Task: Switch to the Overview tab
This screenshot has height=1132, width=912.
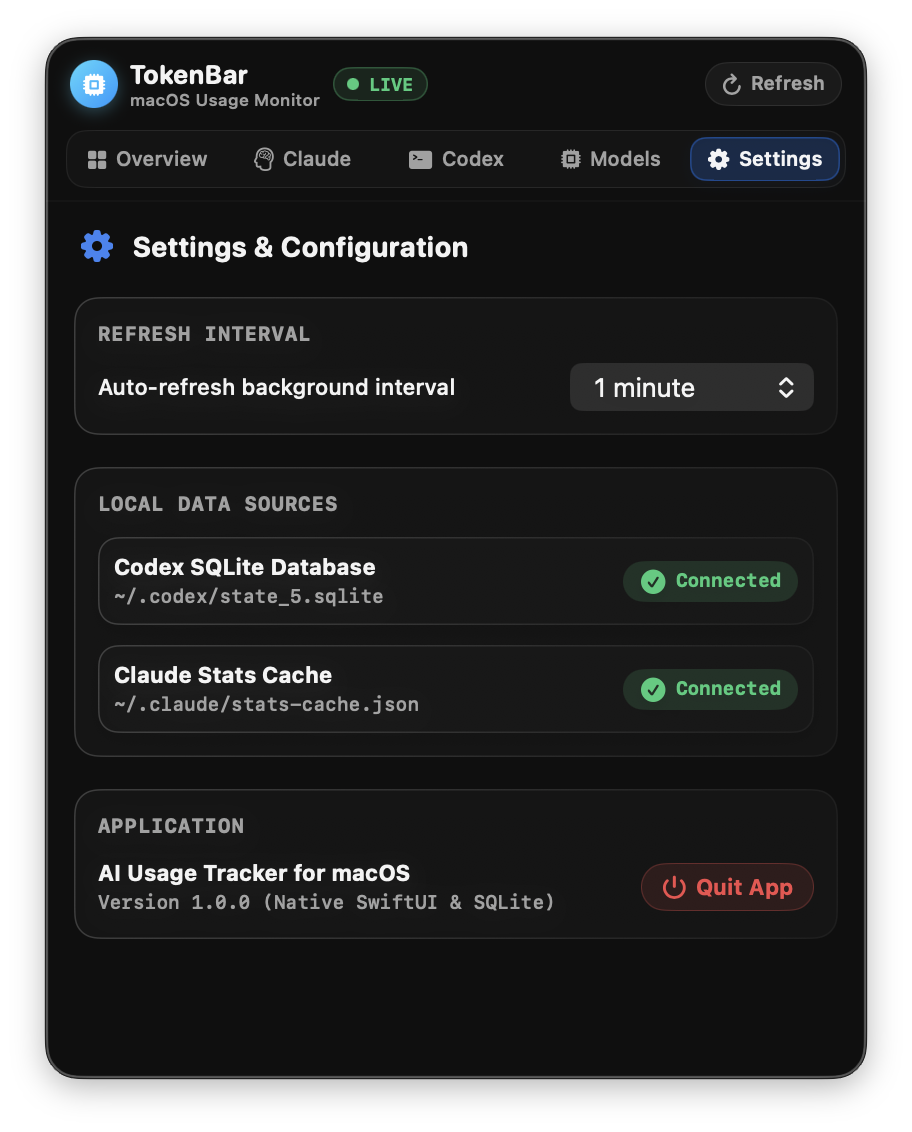Action: tap(147, 160)
